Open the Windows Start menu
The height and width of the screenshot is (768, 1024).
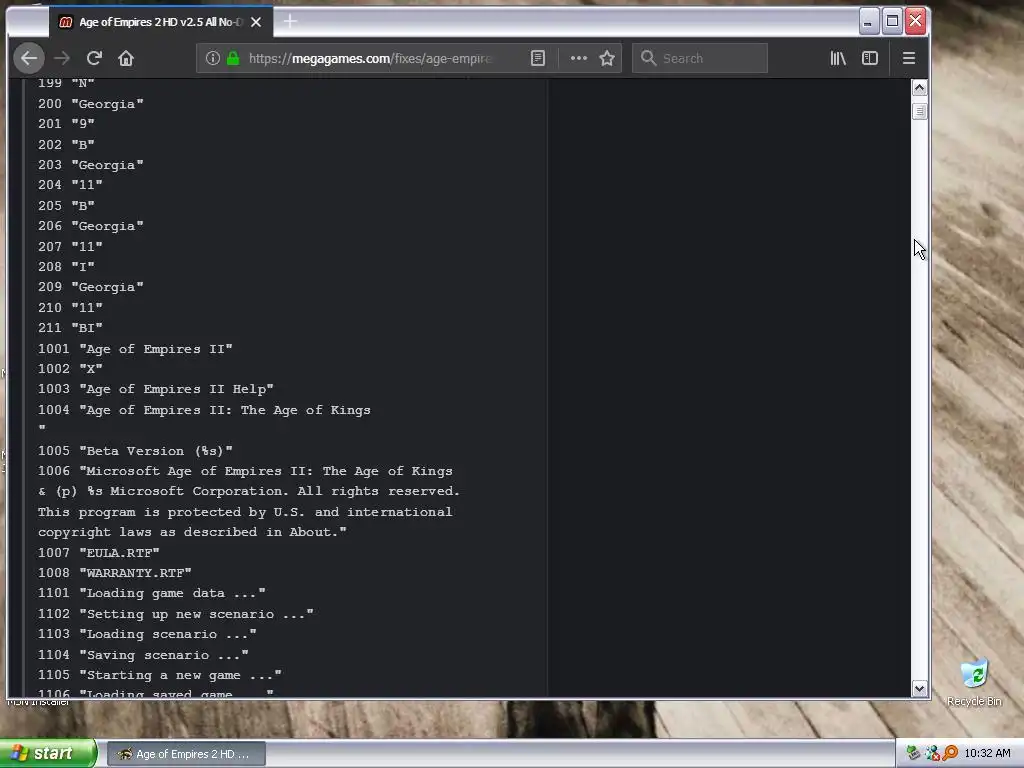point(48,753)
